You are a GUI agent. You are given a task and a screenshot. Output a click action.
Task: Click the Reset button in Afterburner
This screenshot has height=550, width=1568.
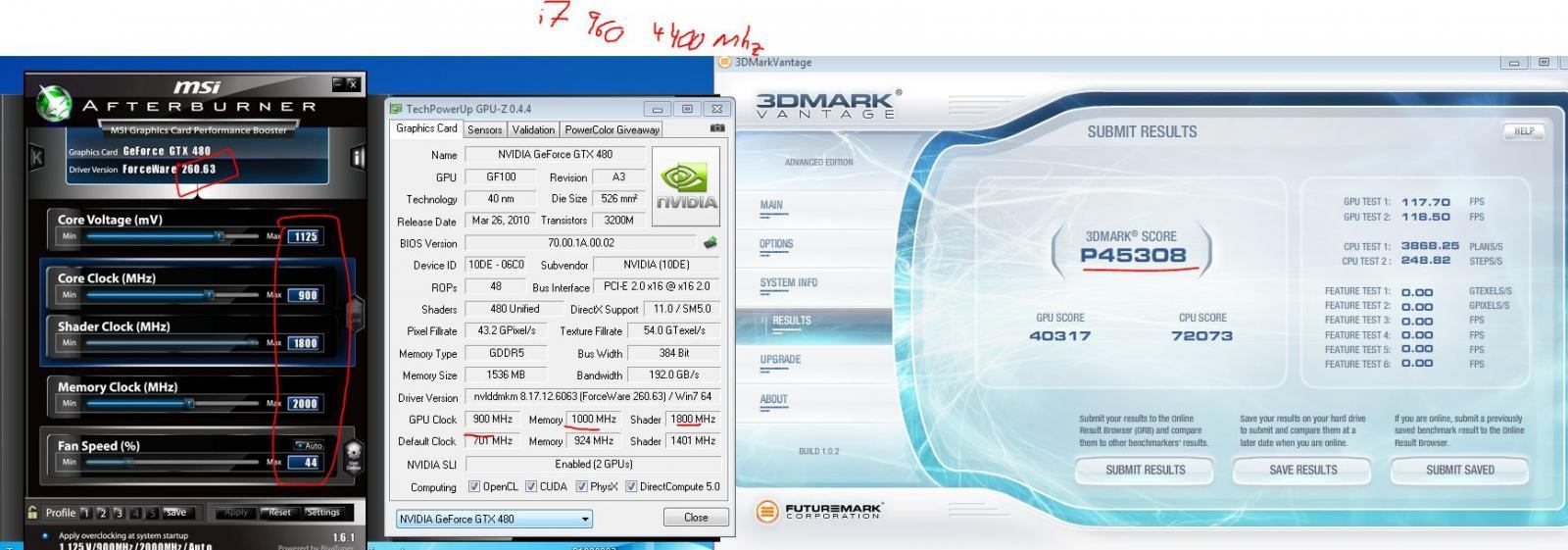coord(280,512)
